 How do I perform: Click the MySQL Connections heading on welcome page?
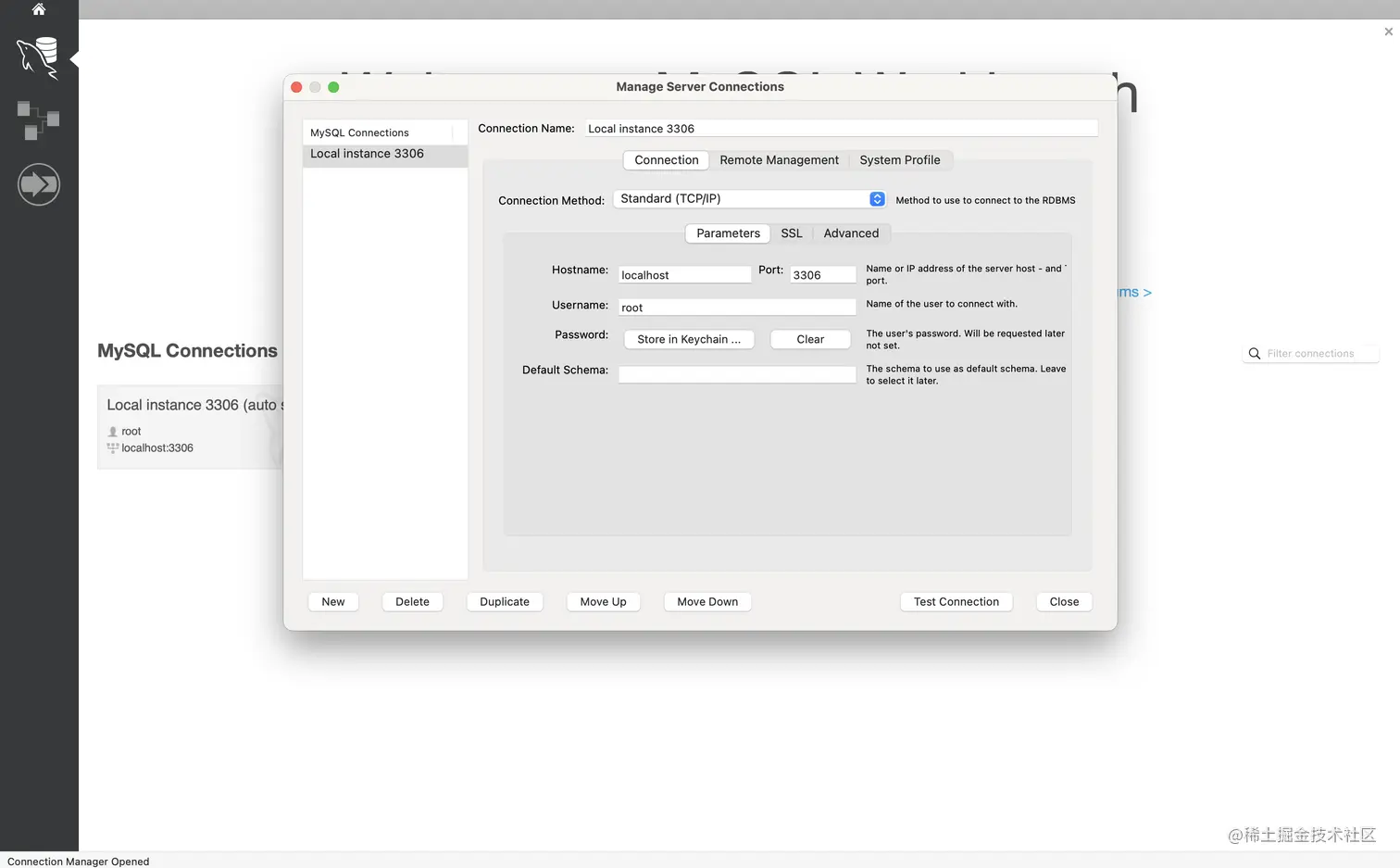(187, 351)
